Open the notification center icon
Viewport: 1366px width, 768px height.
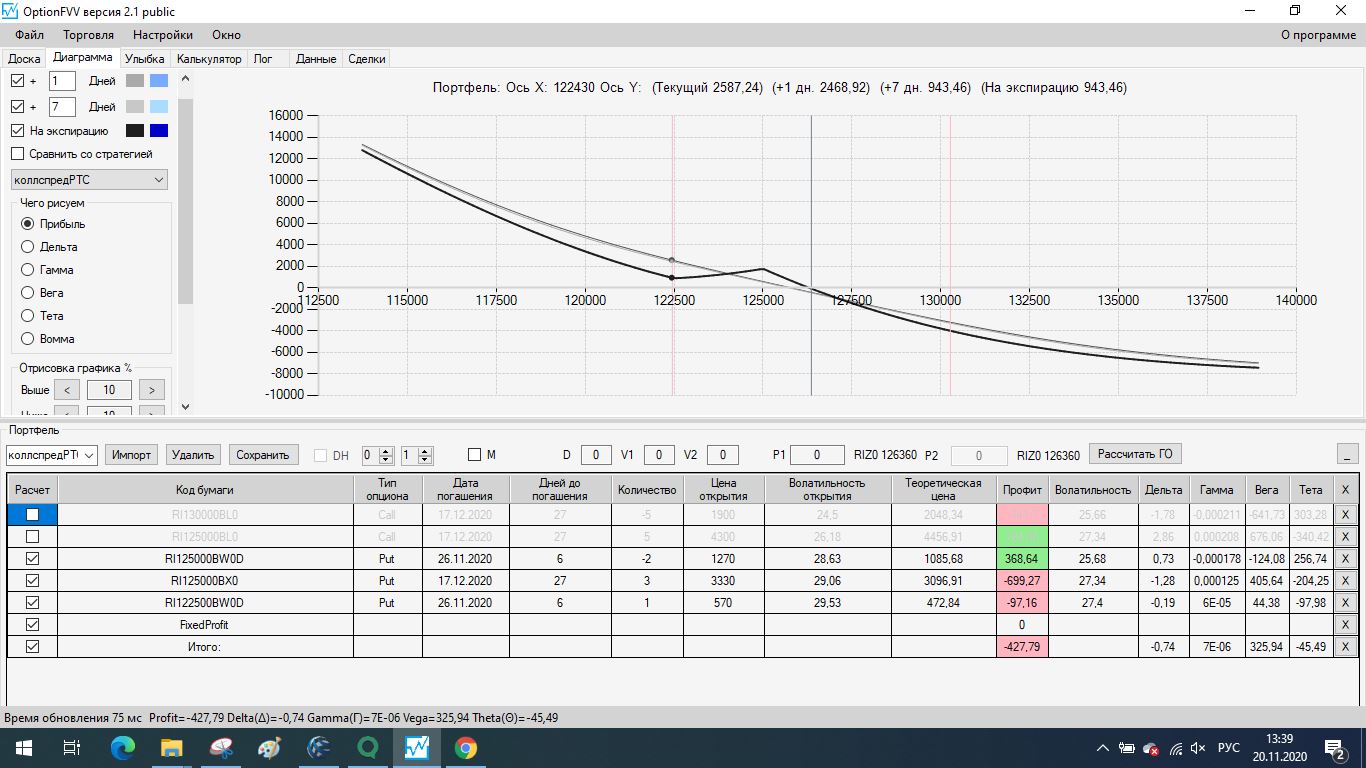(x=1335, y=748)
